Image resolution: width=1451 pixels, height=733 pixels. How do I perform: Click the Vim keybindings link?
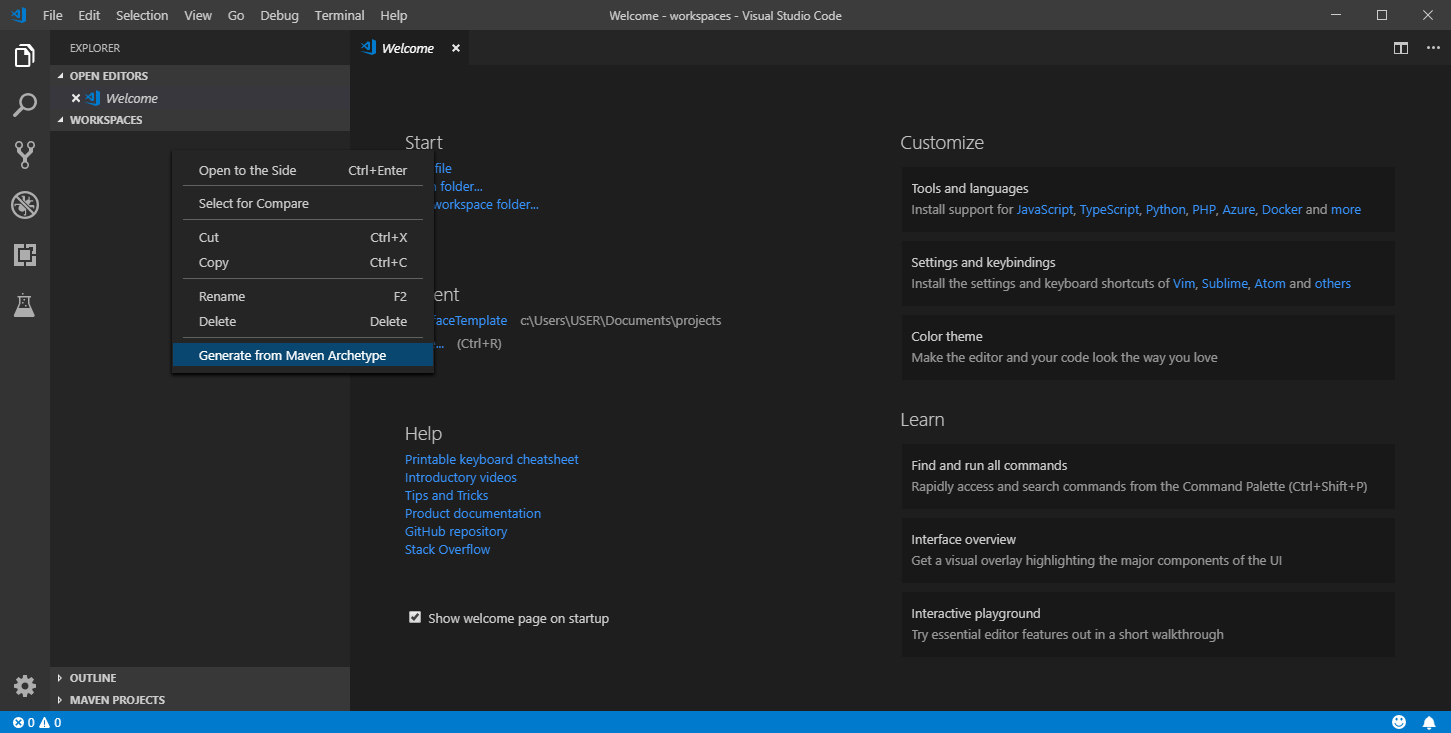pos(1184,283)
